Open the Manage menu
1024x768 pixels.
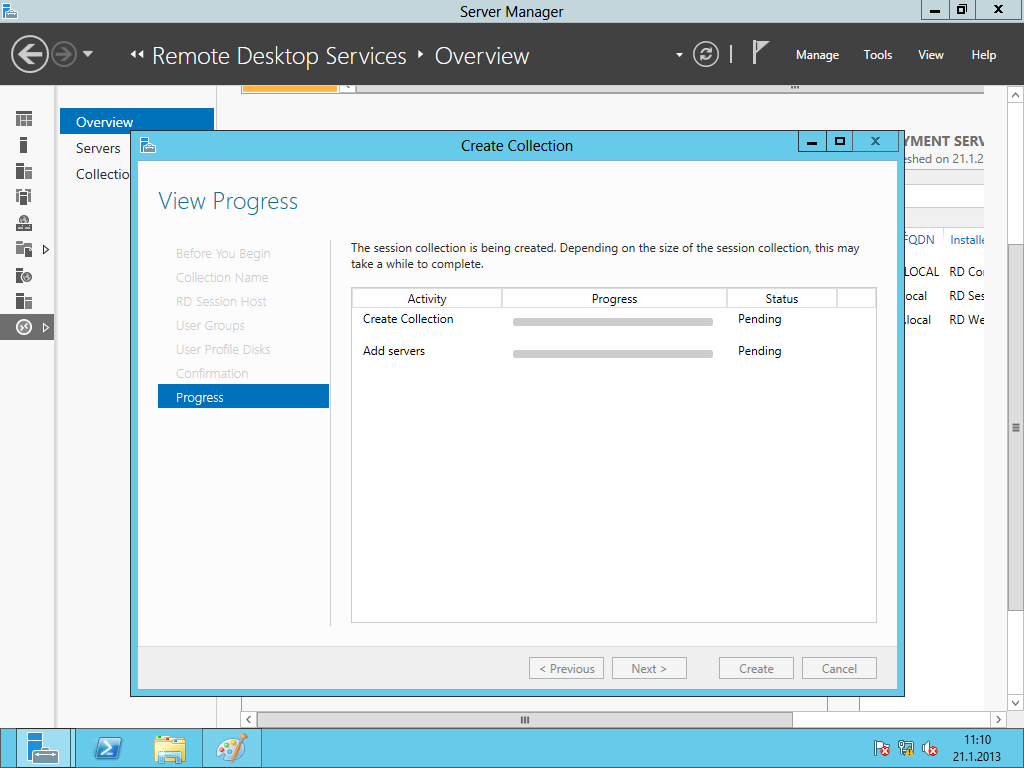[x=817, y=55]
